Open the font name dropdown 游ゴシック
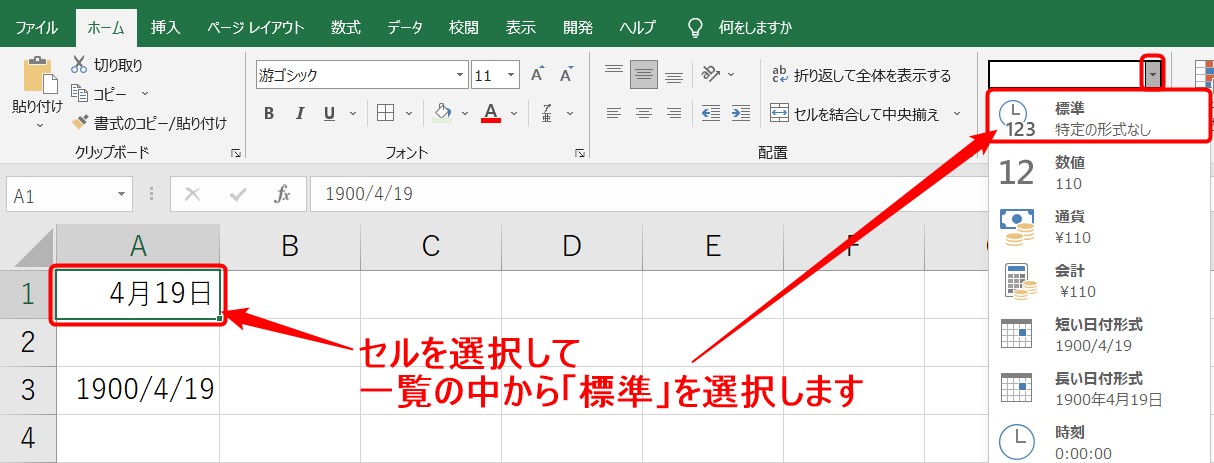 click(461, 75)
